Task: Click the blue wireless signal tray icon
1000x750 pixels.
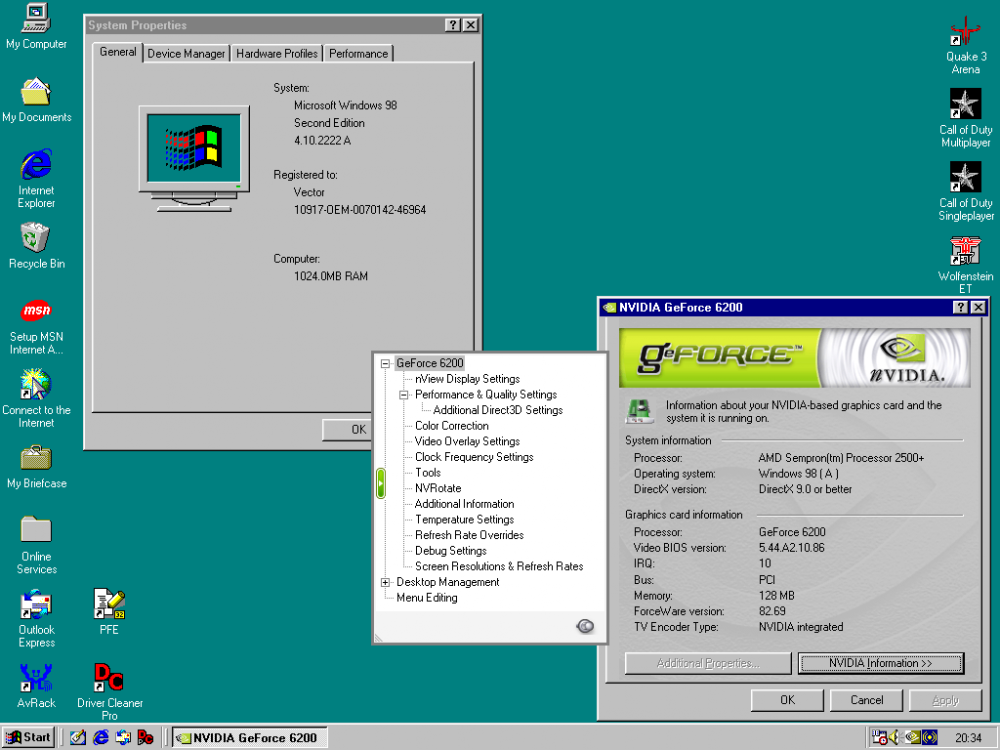Action: pos(929,737)
